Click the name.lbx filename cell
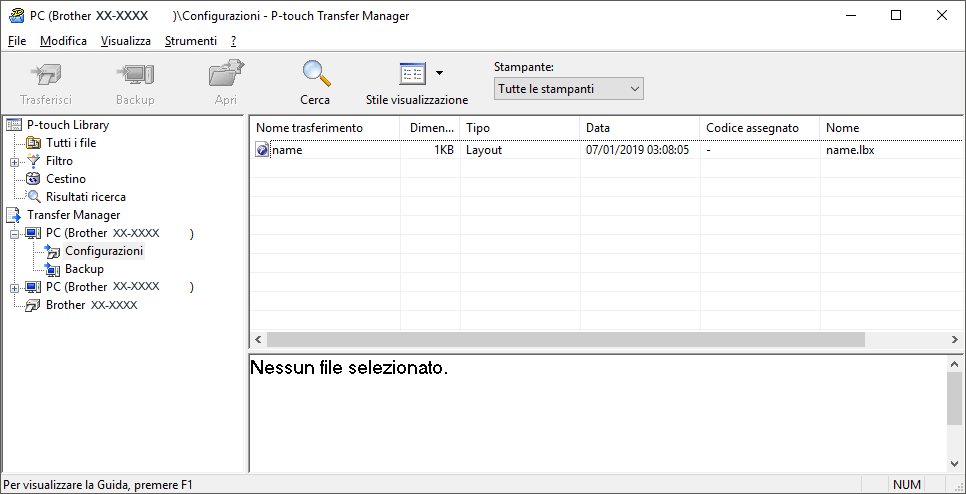966x494 pixels. (850, 150)
